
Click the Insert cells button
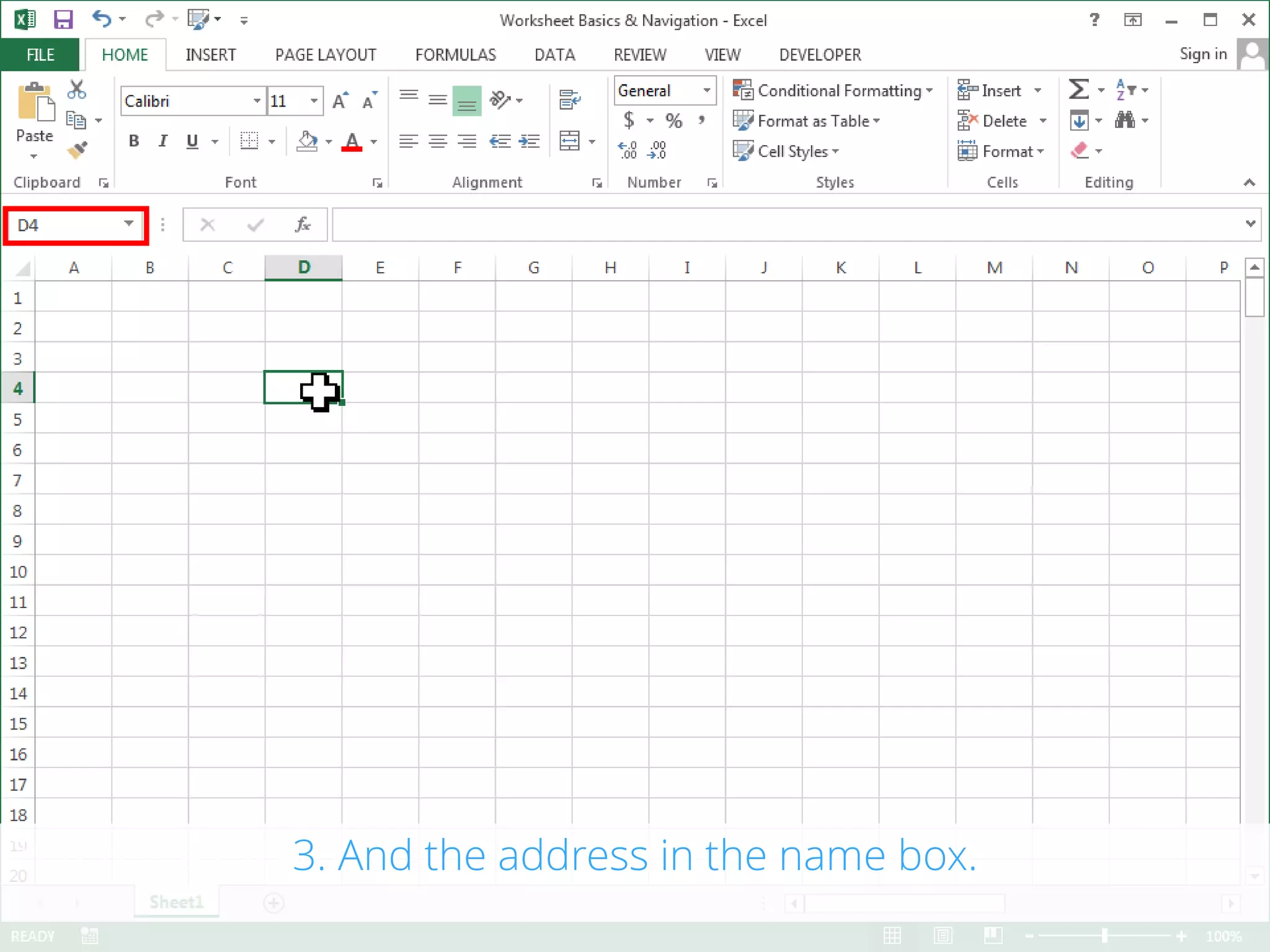pyautogui.click(x=1000, y=90)
